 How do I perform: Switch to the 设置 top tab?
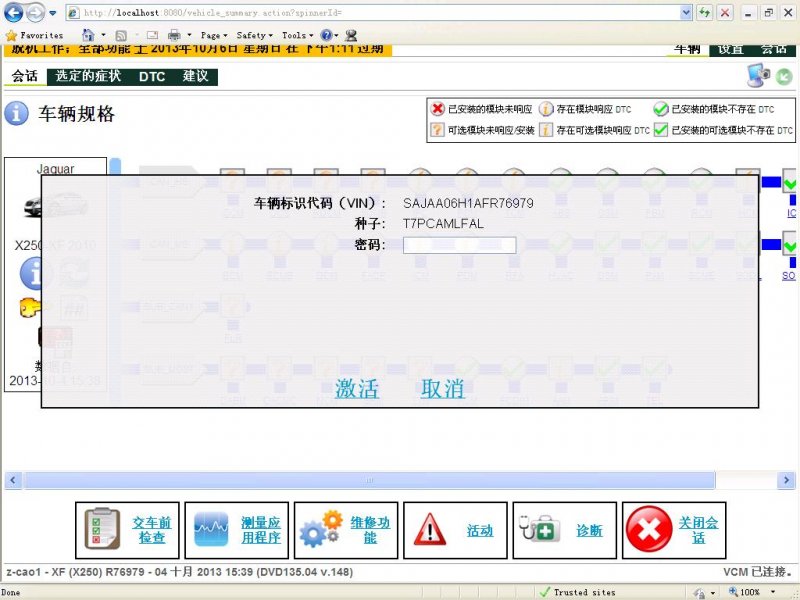coord(731,50)
